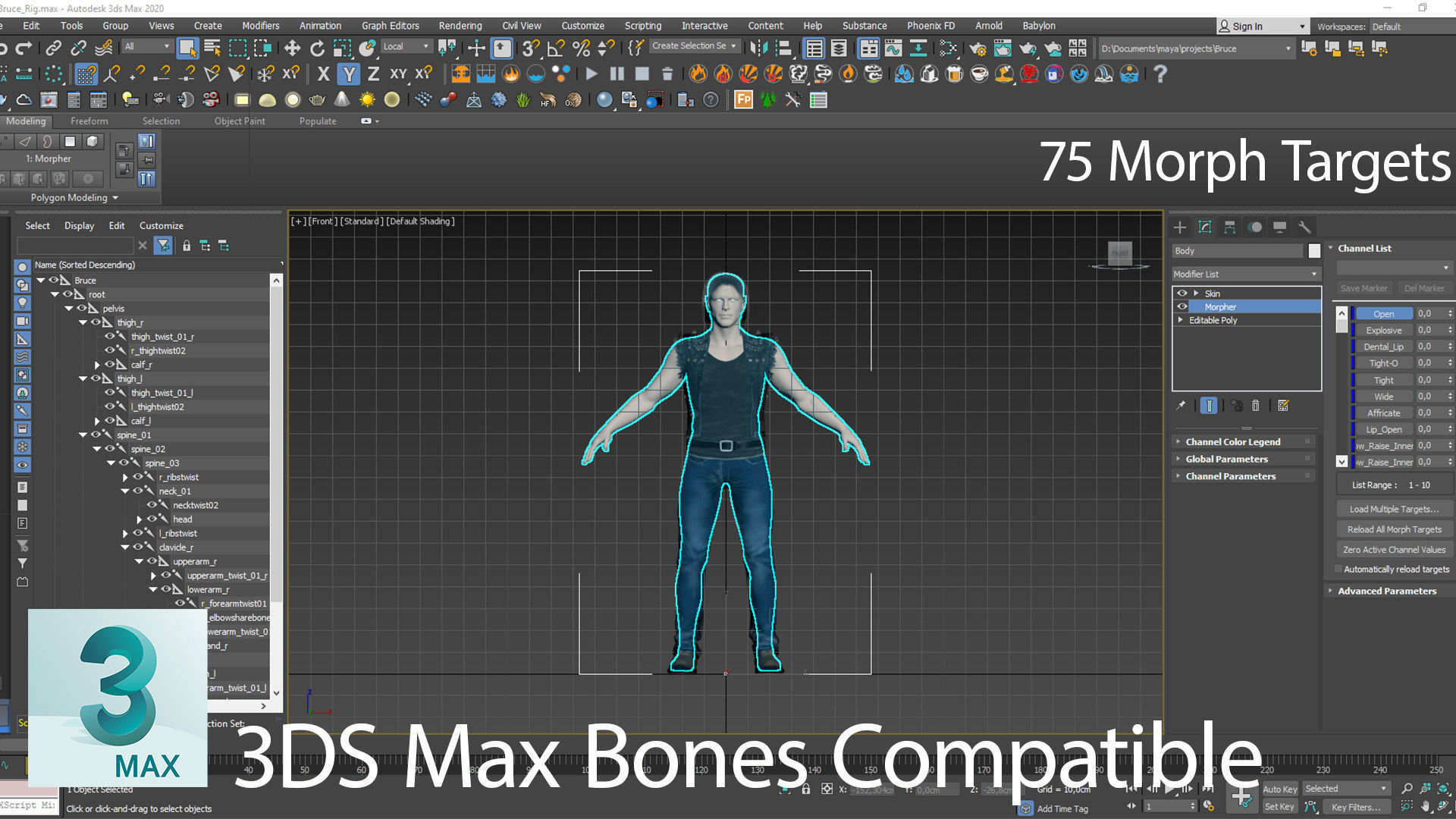
Task: Increment the Open channel value spinner
Action: click(1449, 311)
